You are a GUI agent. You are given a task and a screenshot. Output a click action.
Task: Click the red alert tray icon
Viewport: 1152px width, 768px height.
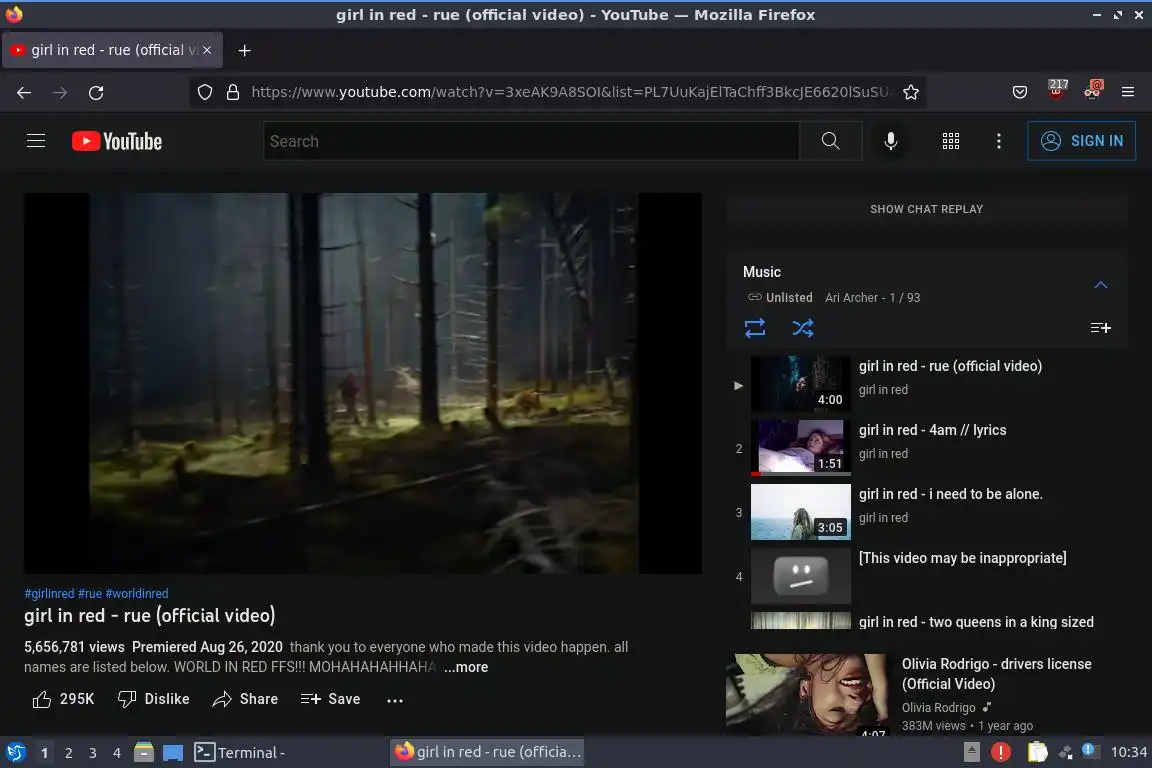click(1001, 752)
